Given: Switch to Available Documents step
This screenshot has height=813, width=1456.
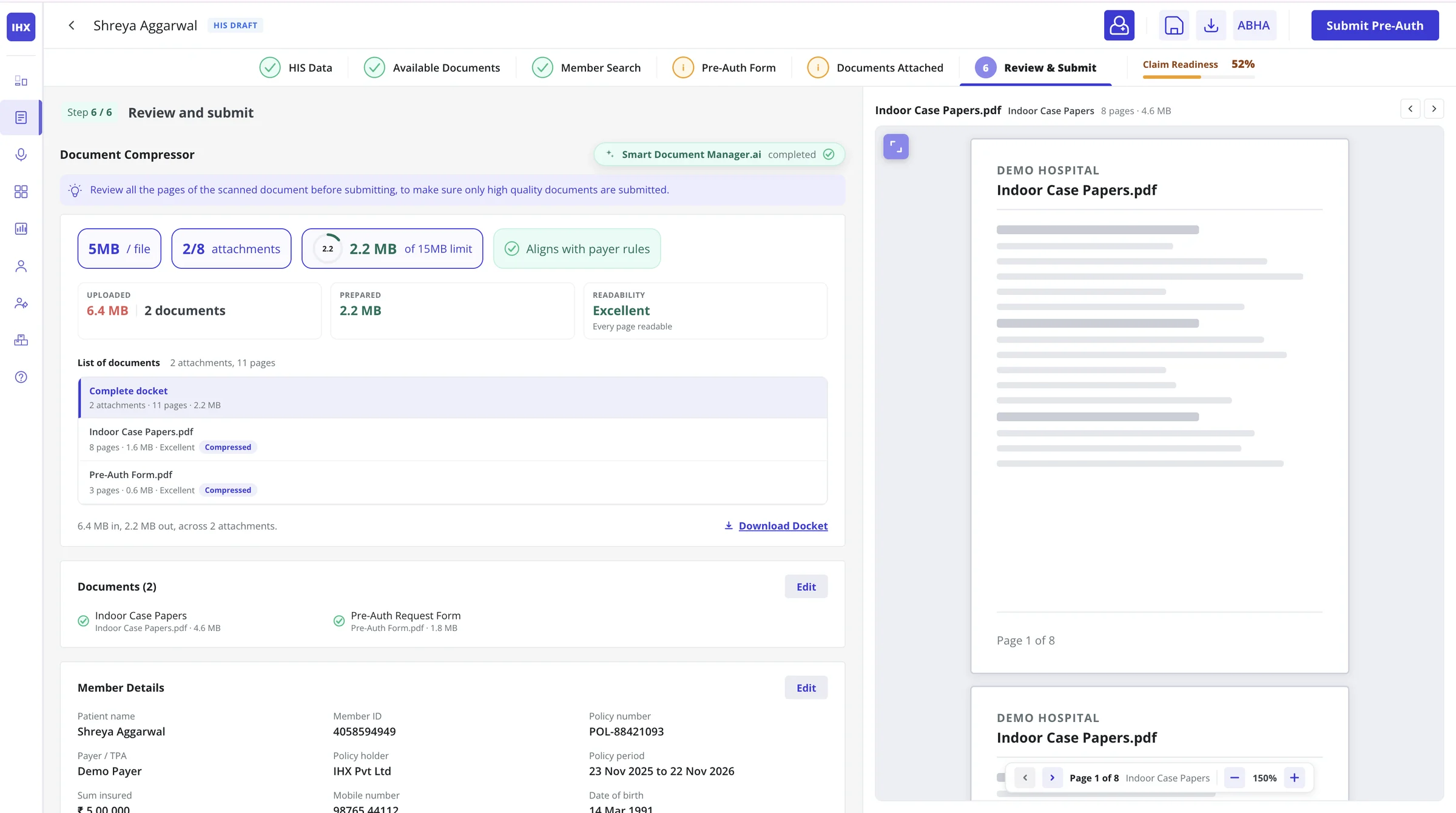Looking at the screenshot, I should [x=432, y=67].
